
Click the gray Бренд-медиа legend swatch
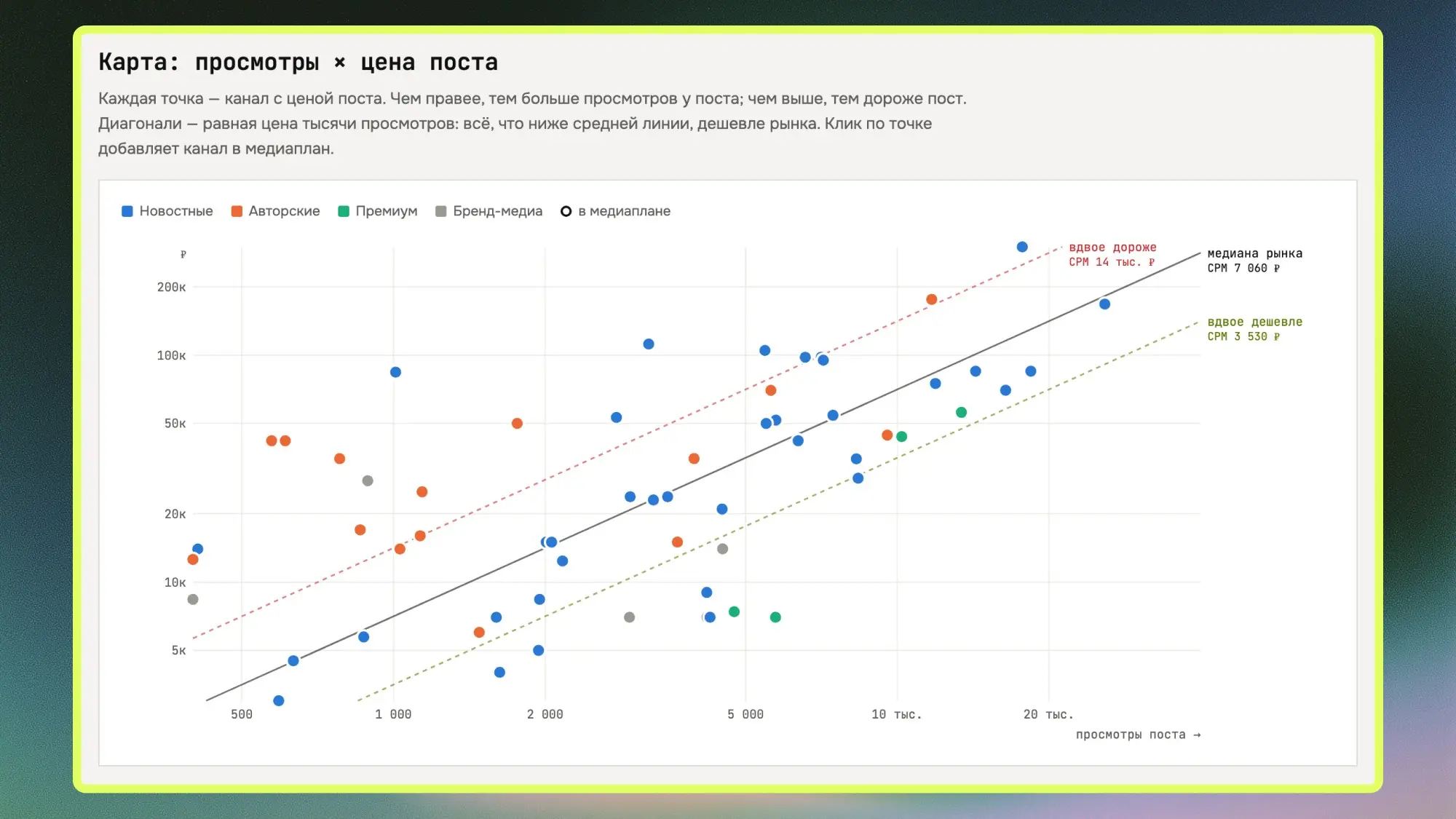tap(441, 211)
